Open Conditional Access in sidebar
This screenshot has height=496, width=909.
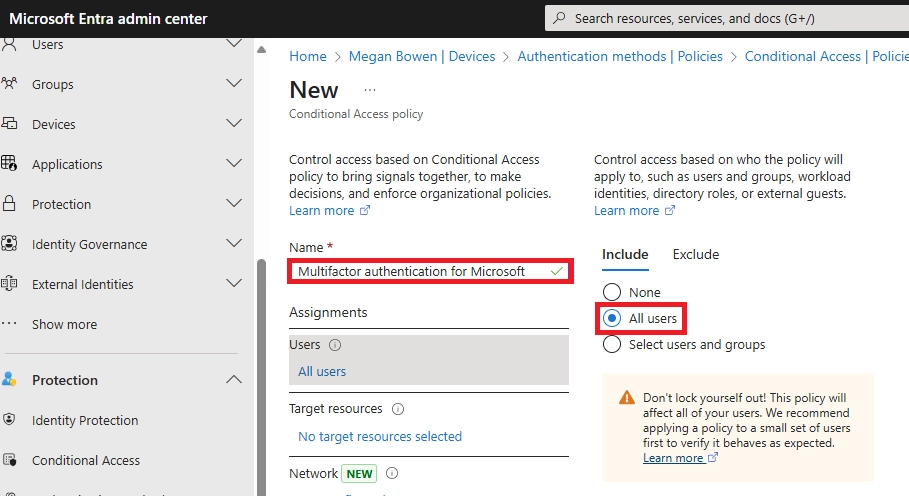click(x=86, y=460)
